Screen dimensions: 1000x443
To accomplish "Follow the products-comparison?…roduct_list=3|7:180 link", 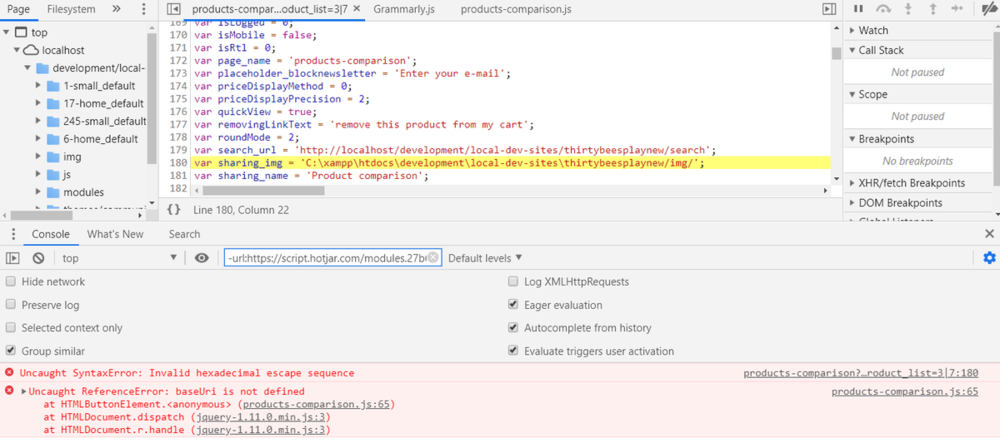I will (860, 373).
